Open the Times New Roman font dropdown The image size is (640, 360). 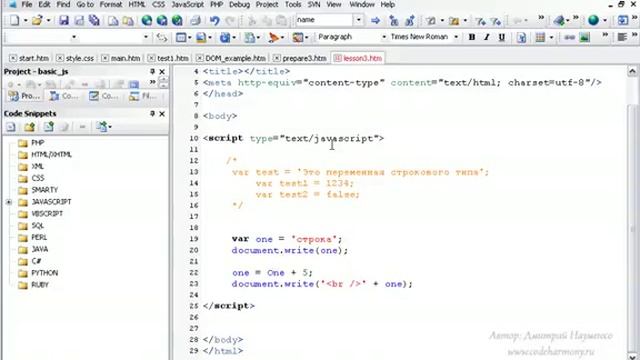456,37
